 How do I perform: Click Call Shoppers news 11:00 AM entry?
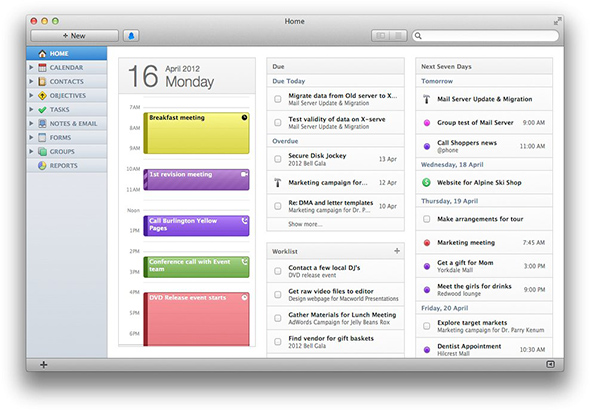pos(484,146)
